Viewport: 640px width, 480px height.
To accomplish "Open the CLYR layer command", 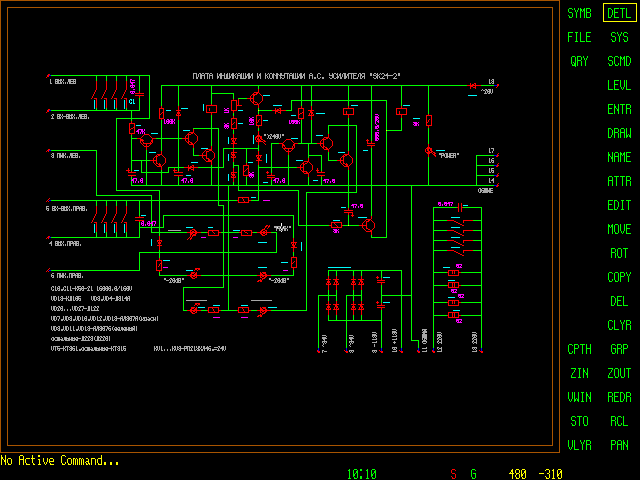I will tap(619, 325).
